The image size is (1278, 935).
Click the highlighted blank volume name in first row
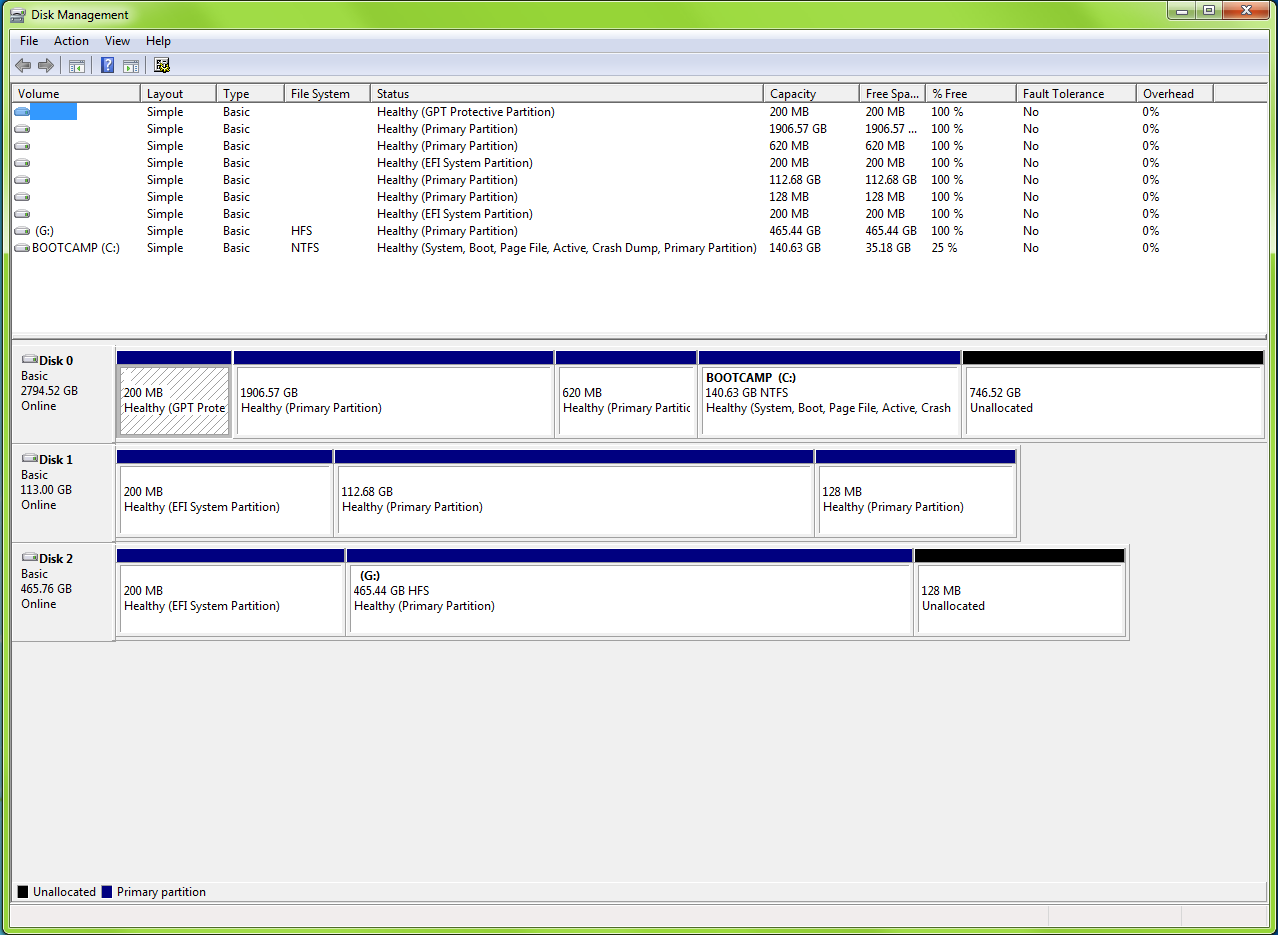click(54, 112)
